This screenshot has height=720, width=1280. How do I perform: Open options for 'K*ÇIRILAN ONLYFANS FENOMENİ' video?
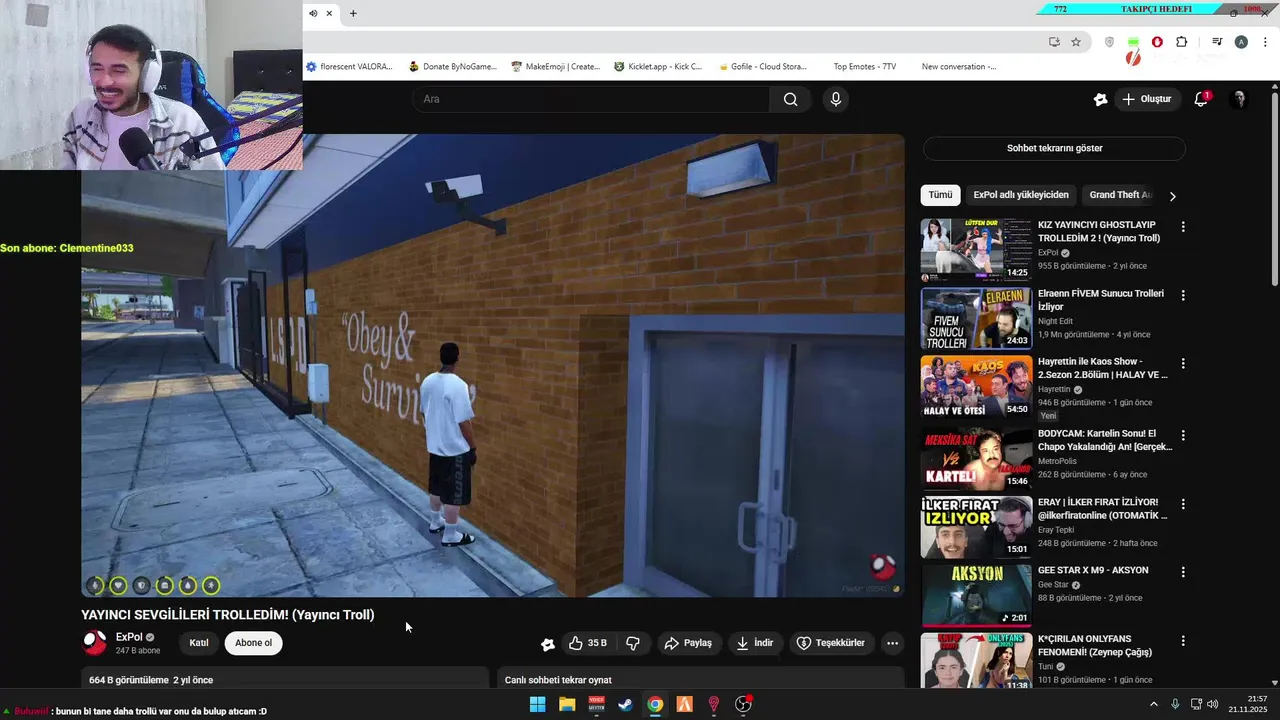tap(1183, 640)
